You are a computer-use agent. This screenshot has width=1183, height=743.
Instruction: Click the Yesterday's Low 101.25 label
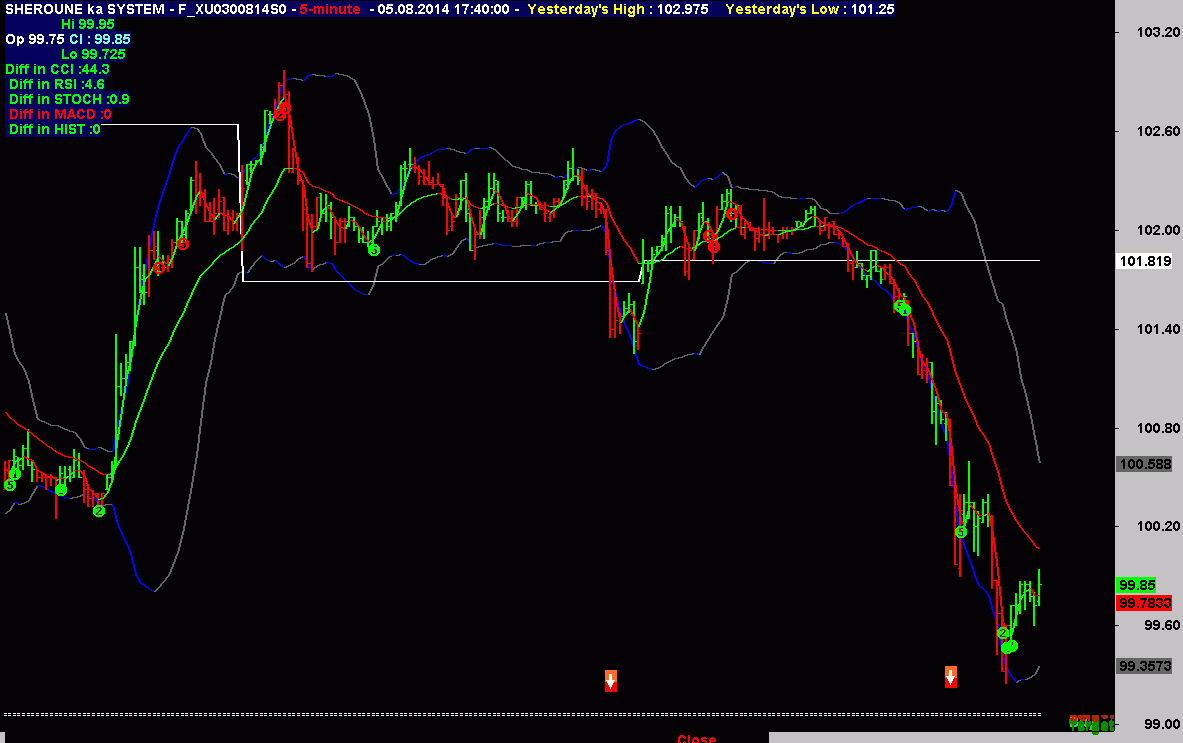810,9
